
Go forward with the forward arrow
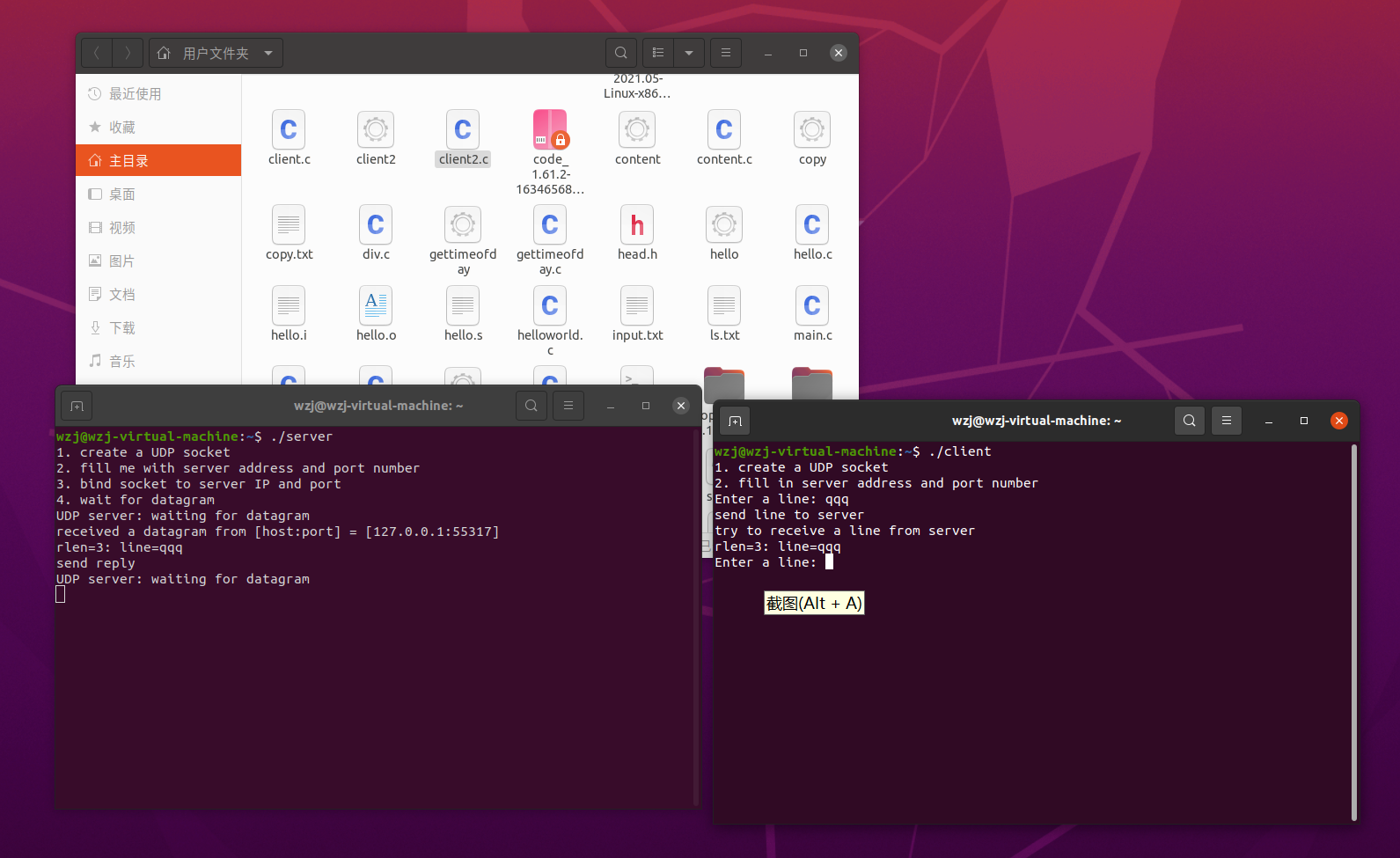pos(128,53)
